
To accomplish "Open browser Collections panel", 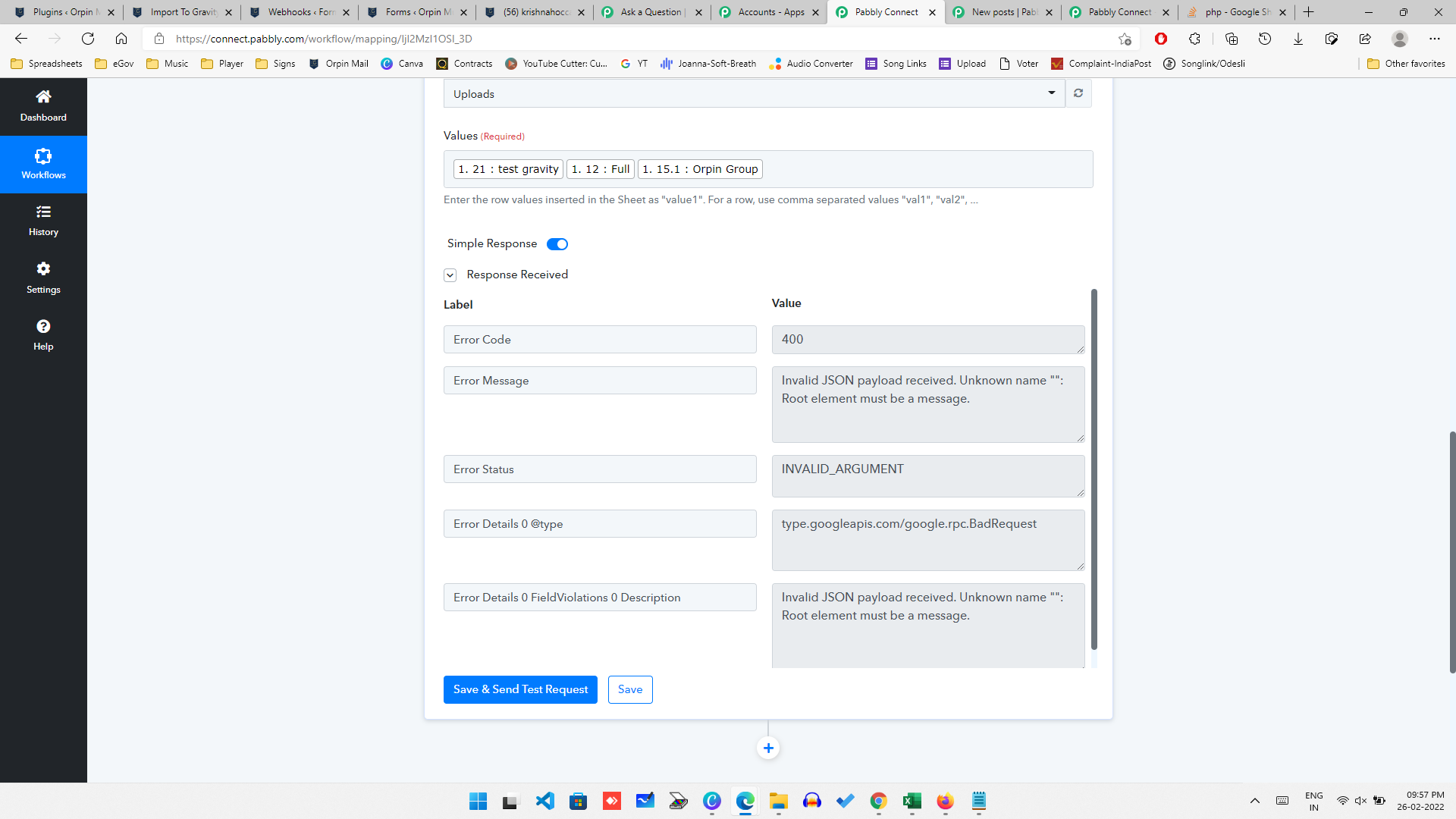I will coord(1232,39).
